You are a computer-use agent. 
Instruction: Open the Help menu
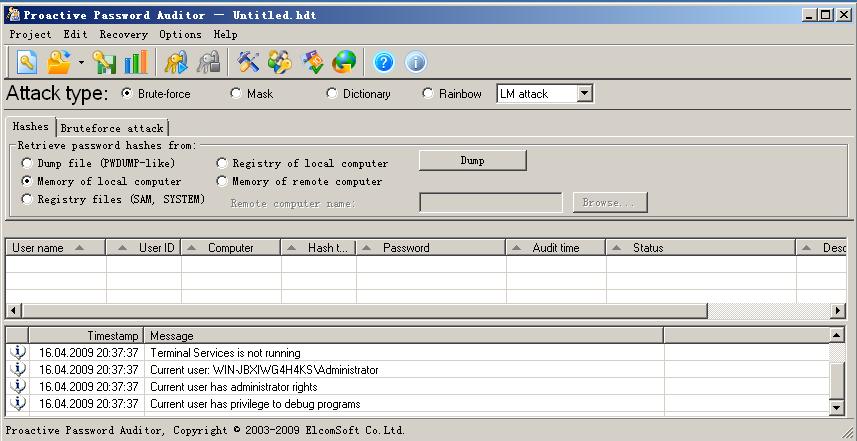(x=225, y=34)
